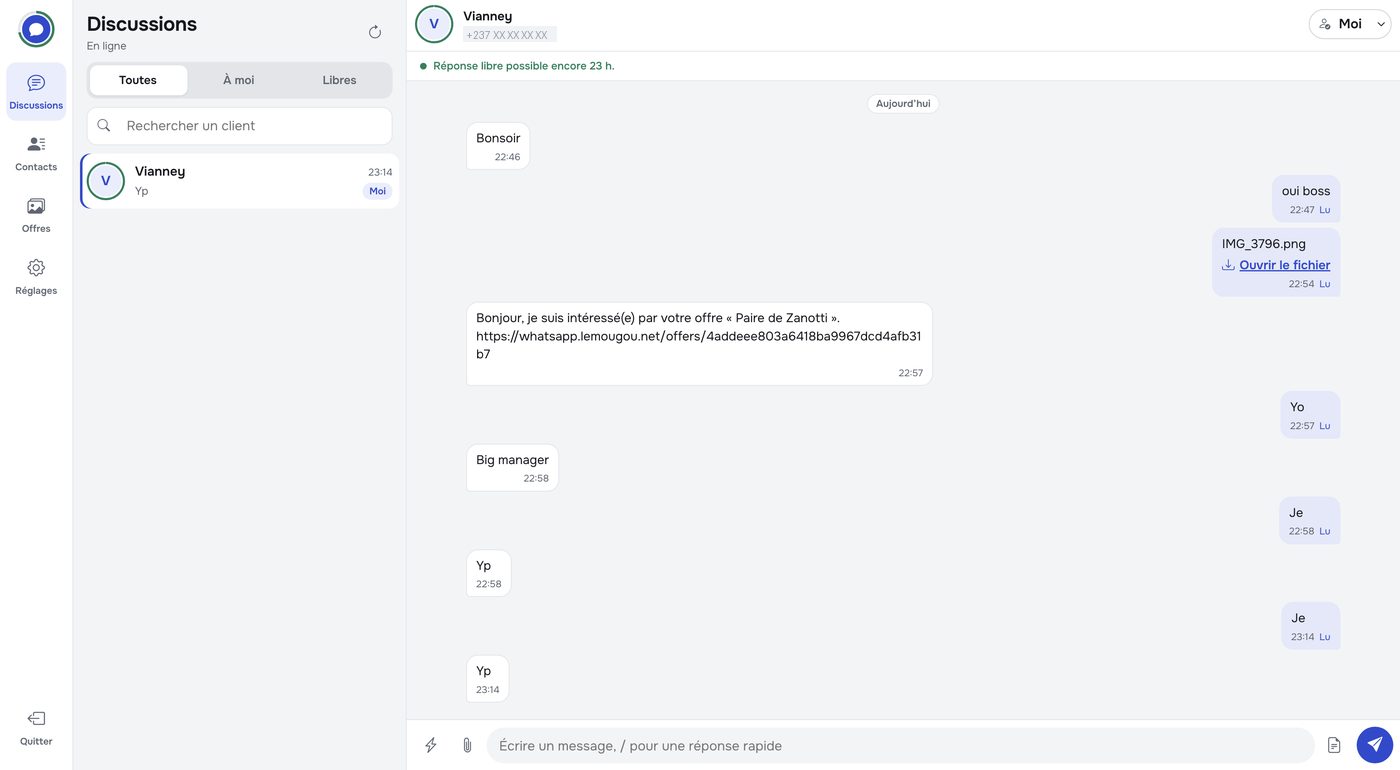Send the message with the paper plane button
The image size is (1400, 770).
pos(1374,745)
